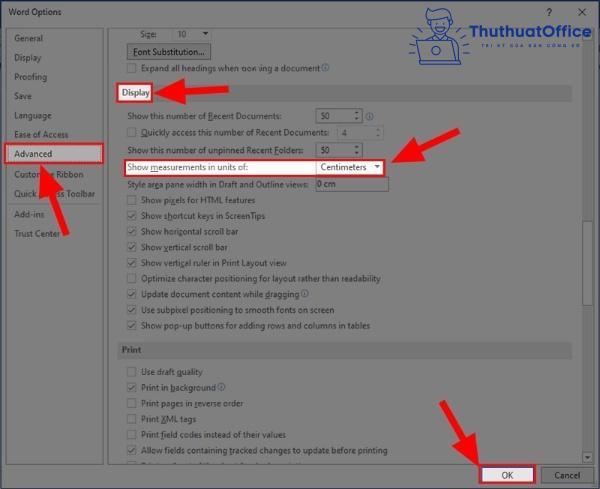Enable Print field codes instead of their values
Image resolution: width=600 pixels, height=489 pixels.
pos(132,435)
